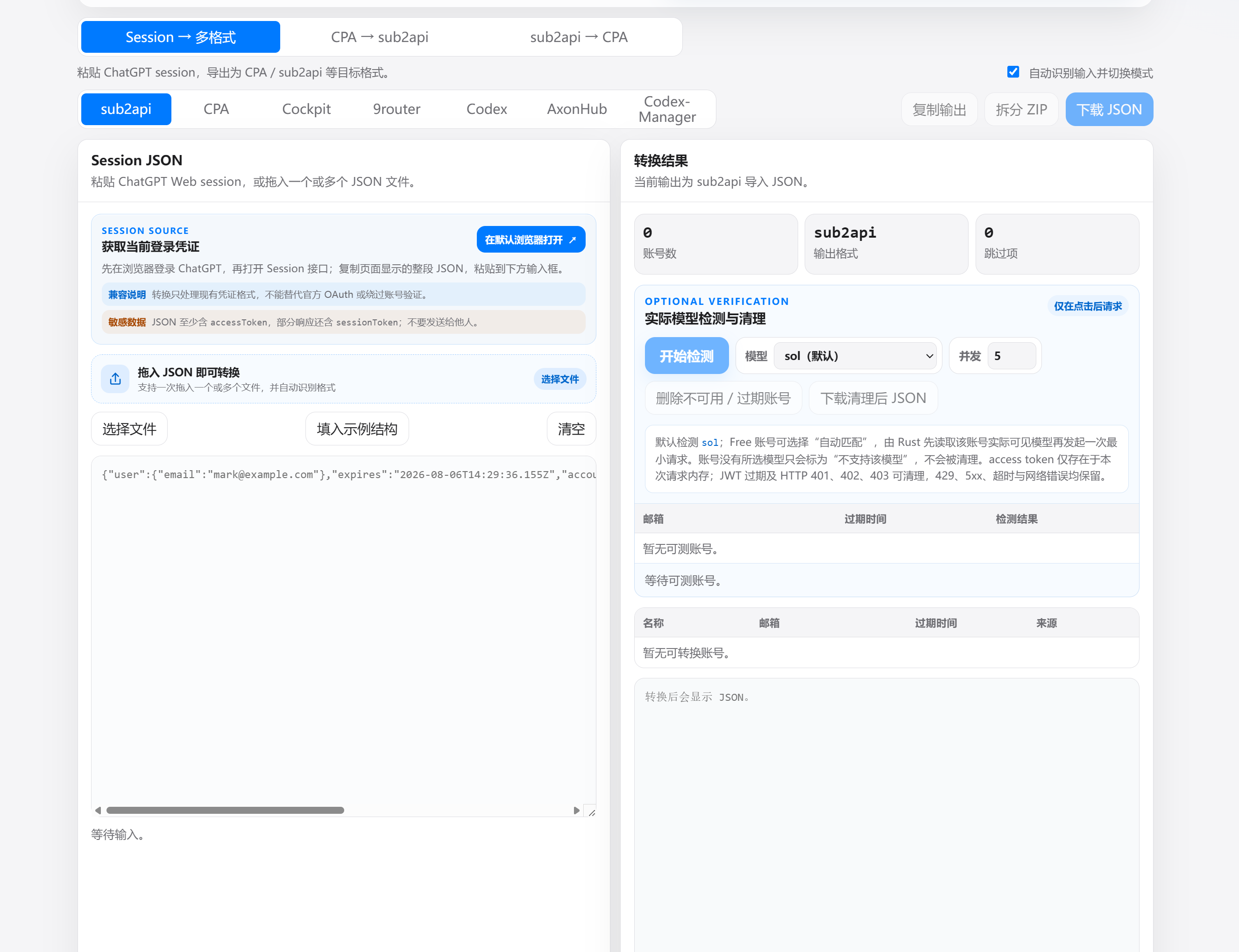Viewport: 1239px width, 952px height.
Task: Switch to the CPA → sub2api tab
Action: [x=379, y=37]
